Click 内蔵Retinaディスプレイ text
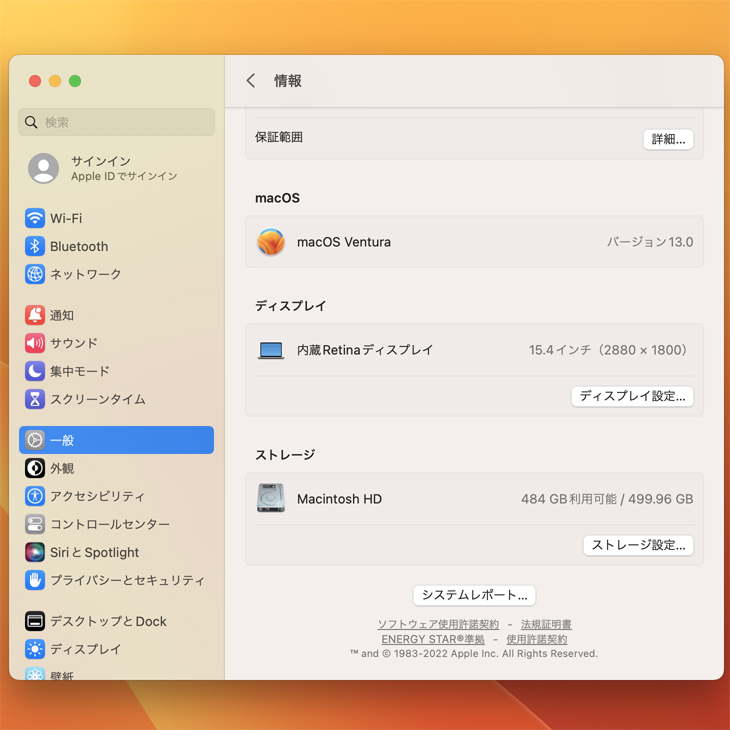 click(365, 350)
